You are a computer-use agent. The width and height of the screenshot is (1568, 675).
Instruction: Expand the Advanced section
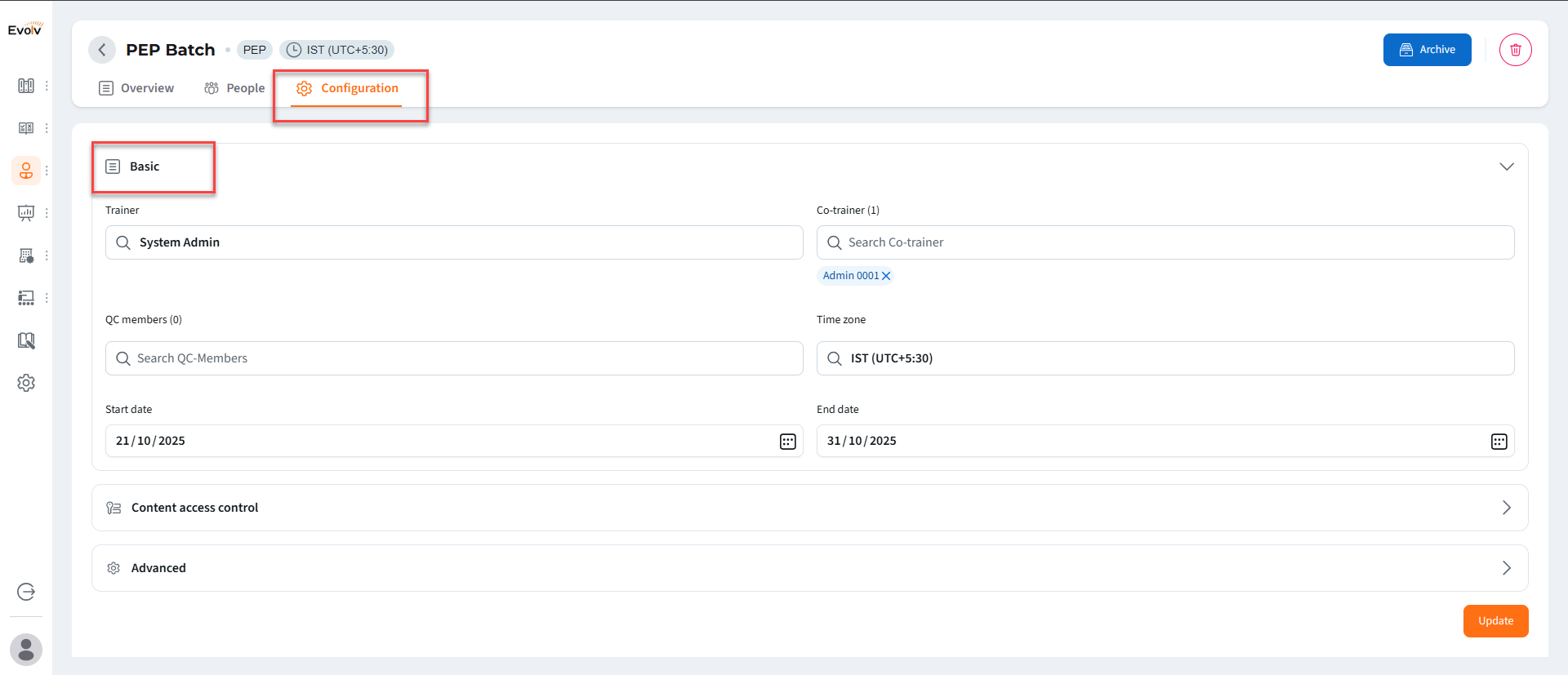1506,568
